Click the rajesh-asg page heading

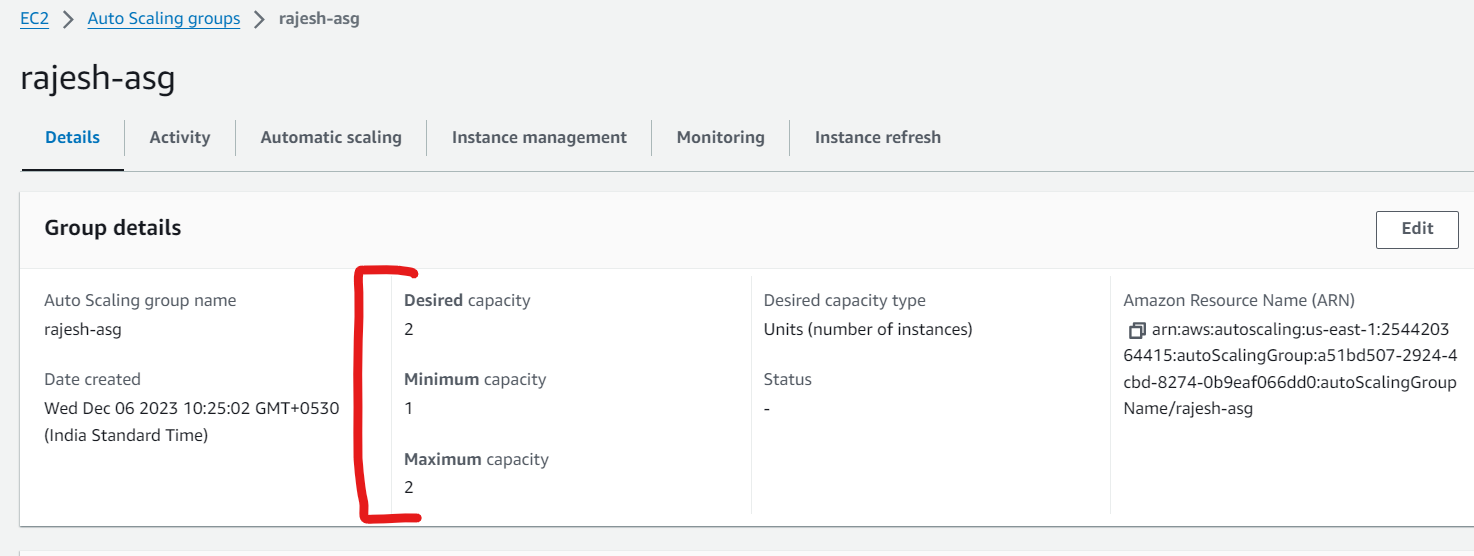coord(98,79)
